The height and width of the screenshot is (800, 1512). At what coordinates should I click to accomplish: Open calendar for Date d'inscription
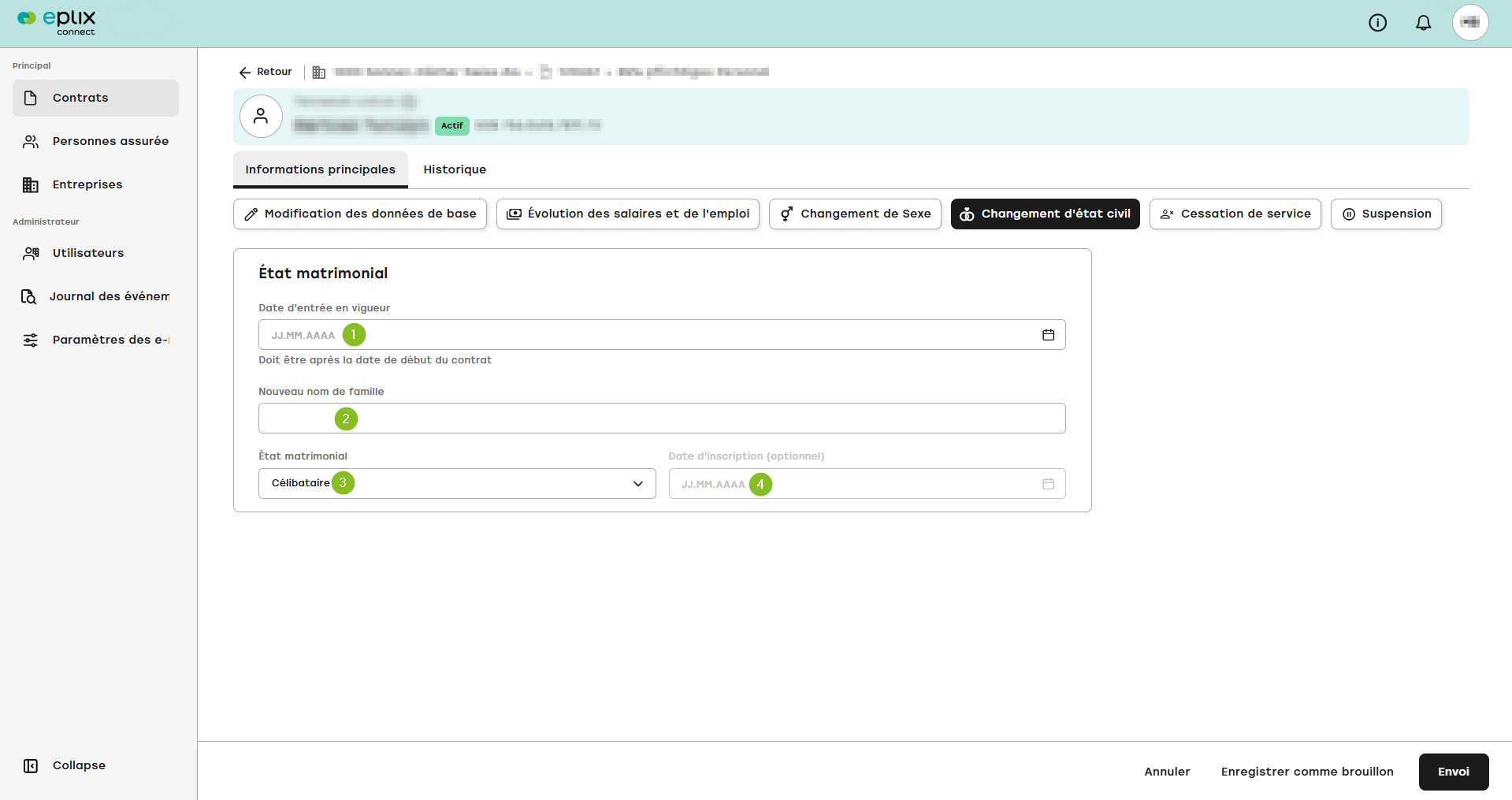[x=1049, y=484]
